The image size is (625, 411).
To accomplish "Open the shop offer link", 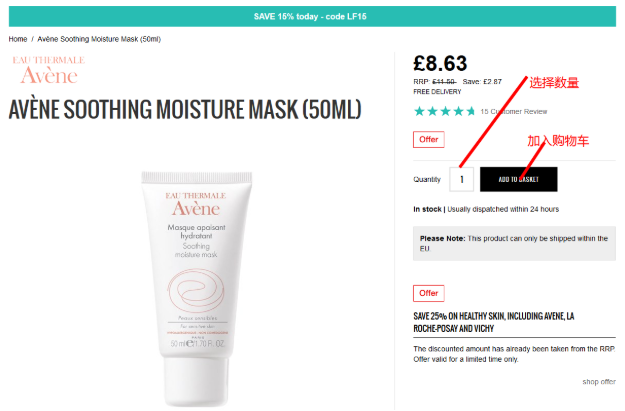I will pos(599,382).
